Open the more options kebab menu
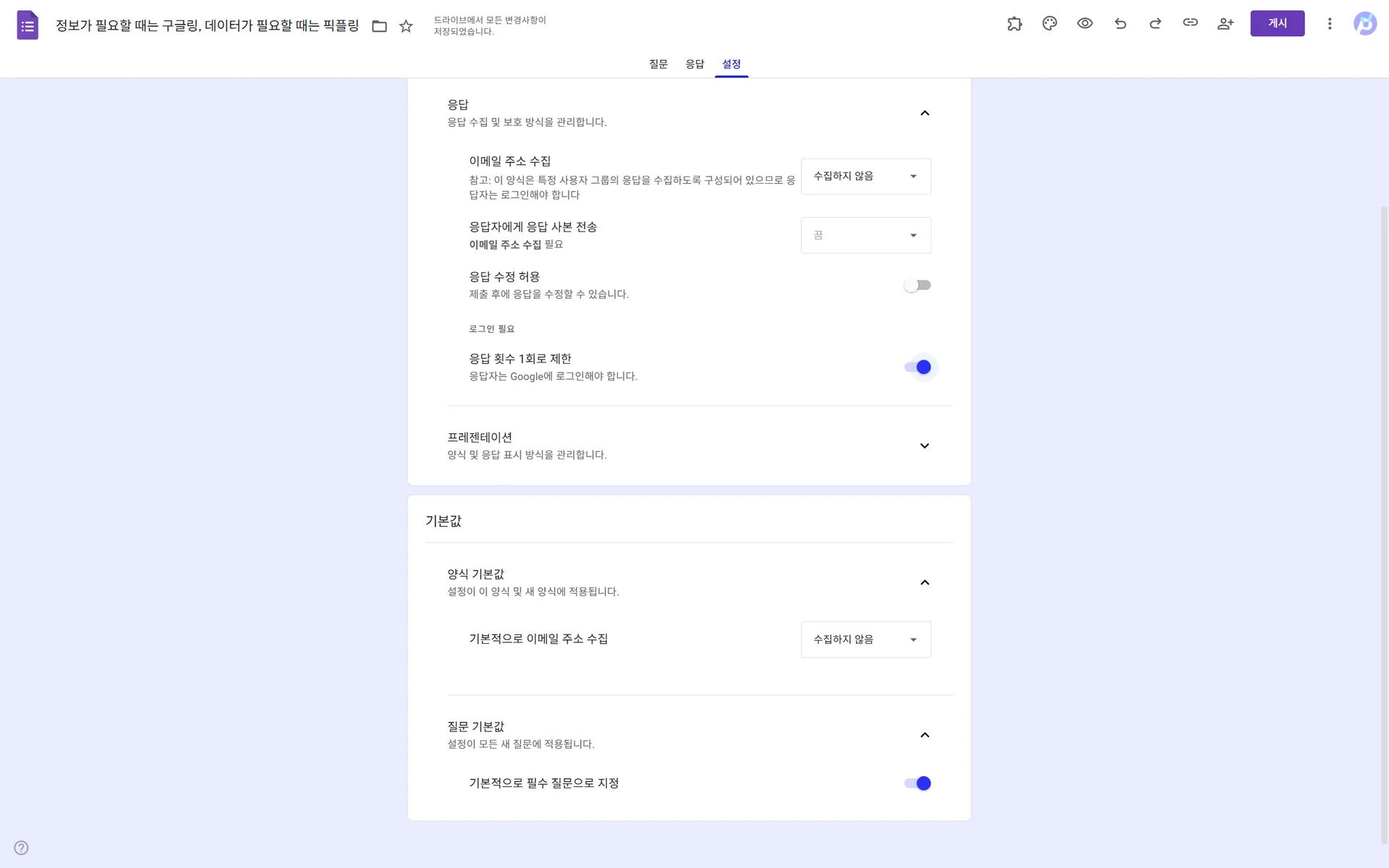 point(1330,23)
